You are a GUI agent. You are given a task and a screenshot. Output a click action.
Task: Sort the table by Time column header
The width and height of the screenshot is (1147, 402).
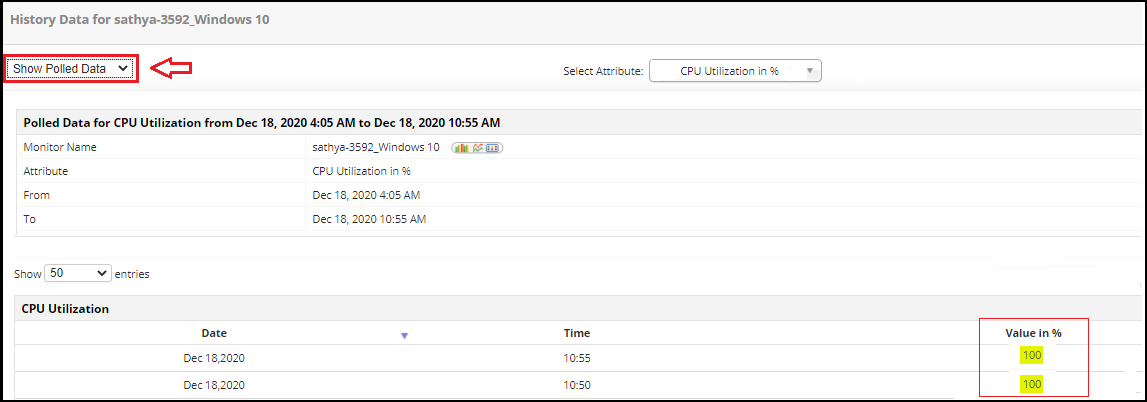click(577, 333)
